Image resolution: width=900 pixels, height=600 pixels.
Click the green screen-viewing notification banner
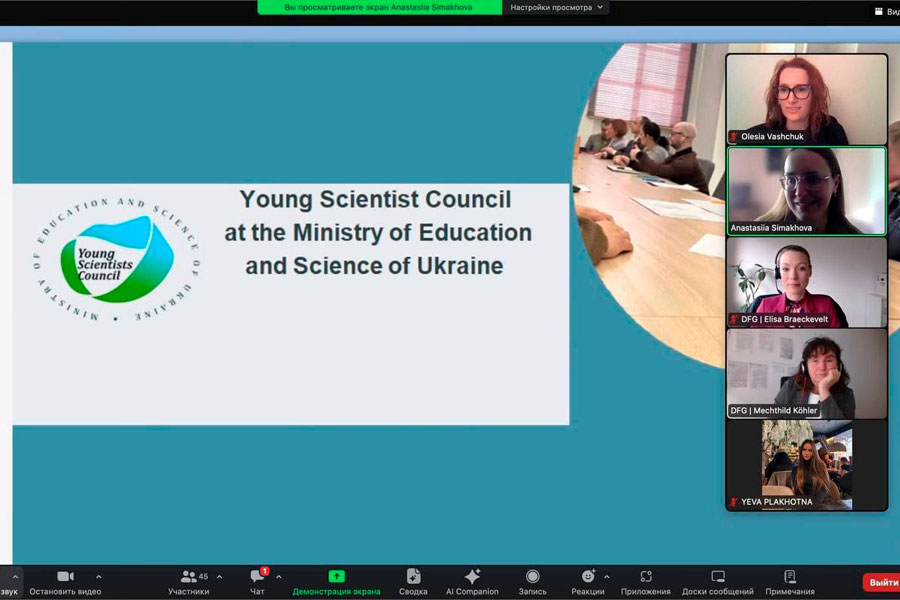point(379,7)
